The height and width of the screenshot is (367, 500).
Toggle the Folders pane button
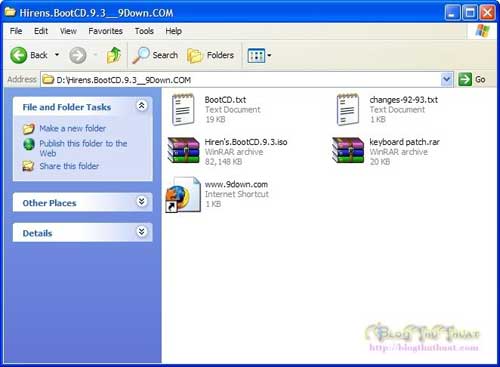(x=210, y=55)
